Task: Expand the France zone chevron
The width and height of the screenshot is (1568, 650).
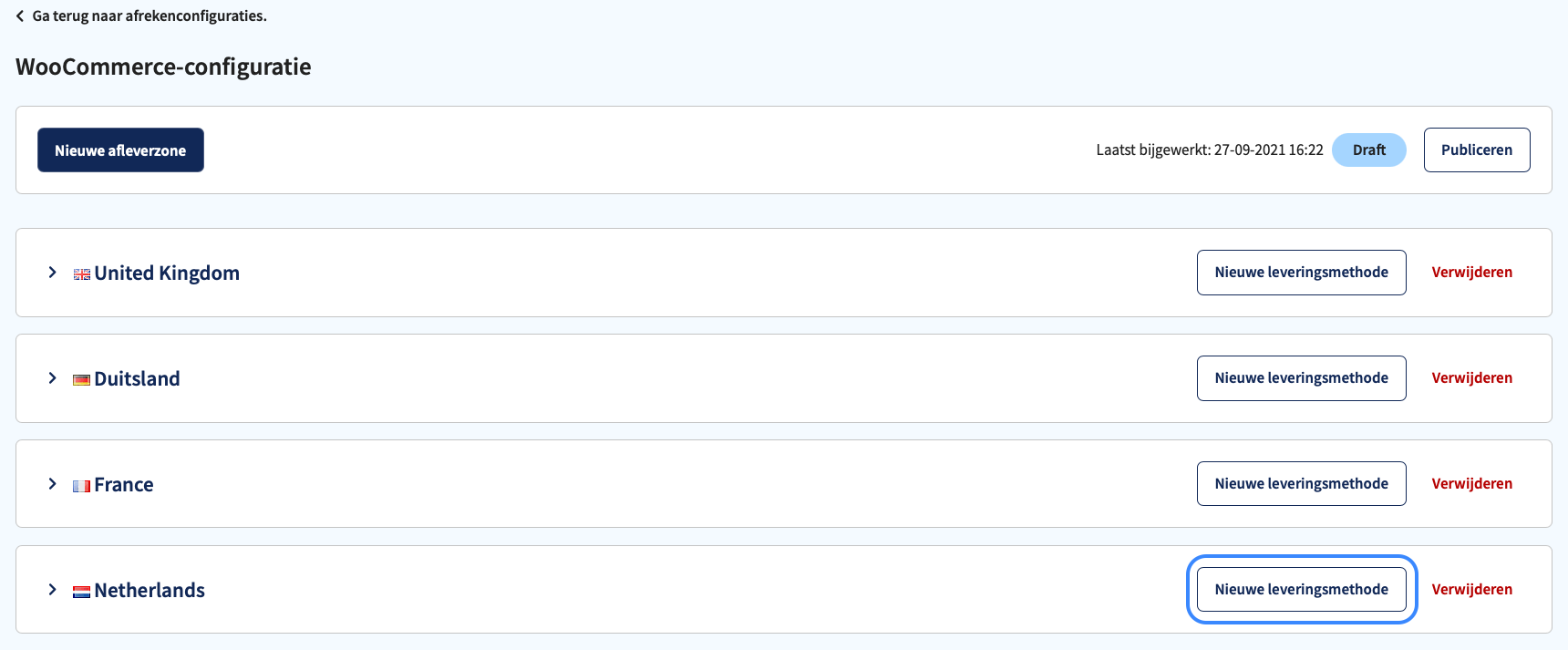Action: point(52,484)
